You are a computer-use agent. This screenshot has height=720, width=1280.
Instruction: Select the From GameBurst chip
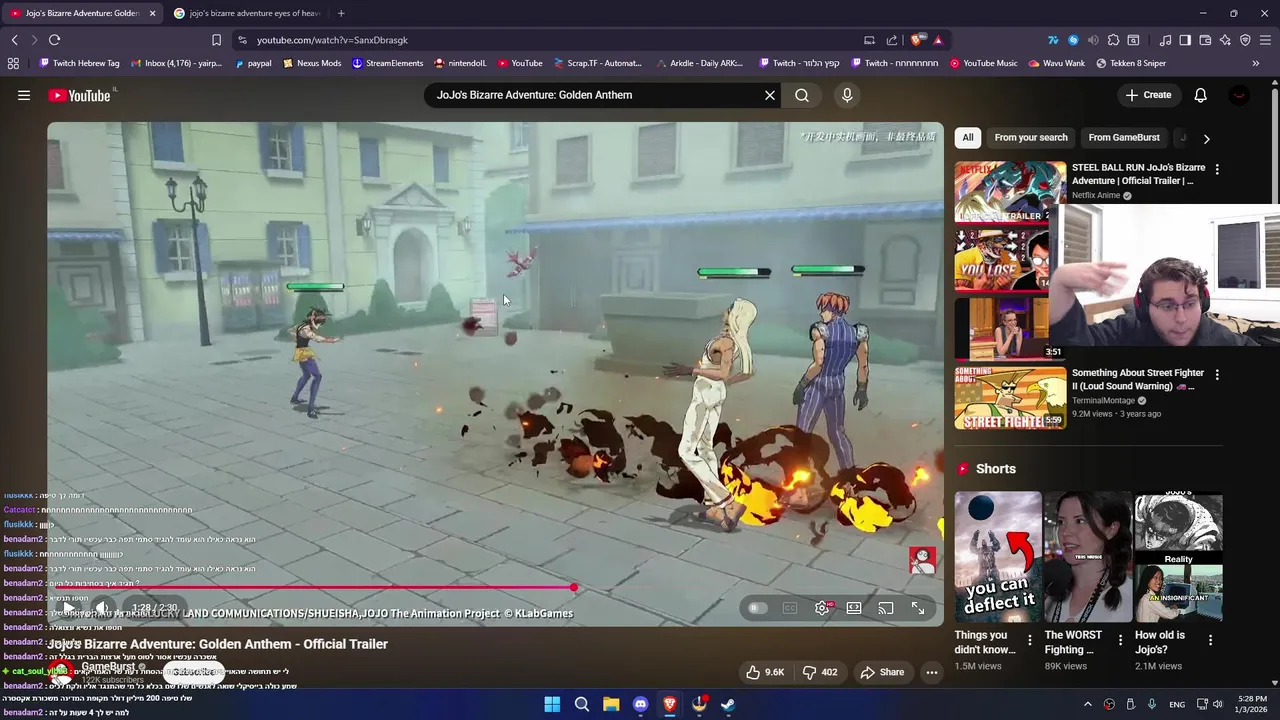point(1124,137)
